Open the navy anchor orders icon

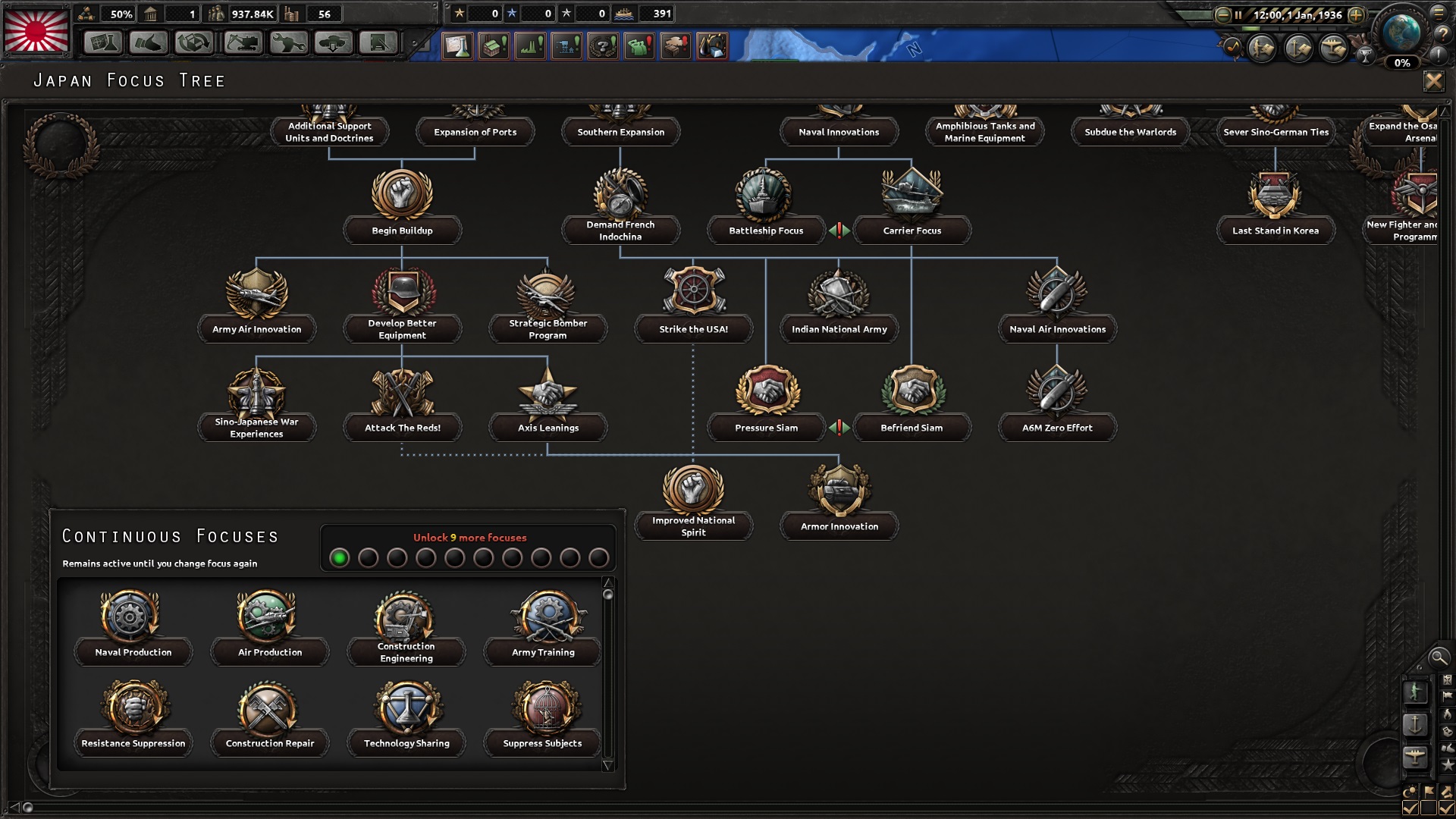coord(1298,49)
